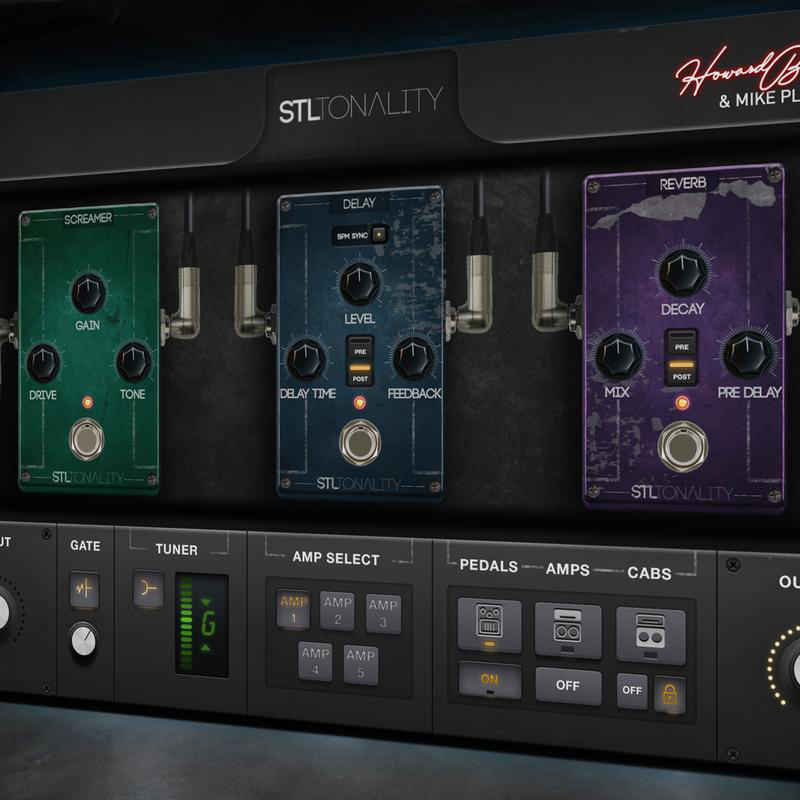Click the Delay Time knob
Viewport: 800px width, 800px height.
coord(306,360)
